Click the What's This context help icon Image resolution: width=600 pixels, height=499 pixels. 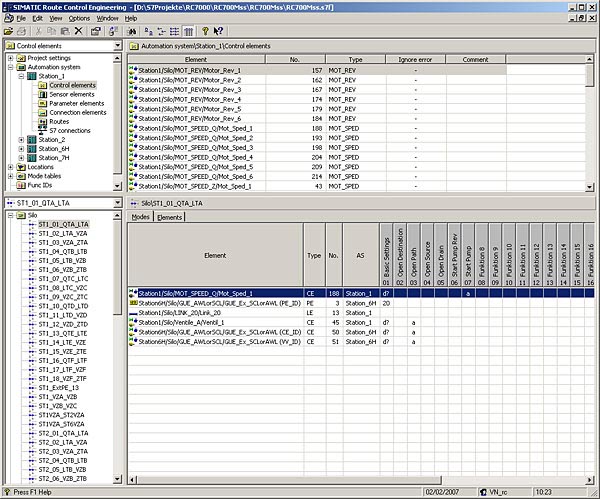220,31
